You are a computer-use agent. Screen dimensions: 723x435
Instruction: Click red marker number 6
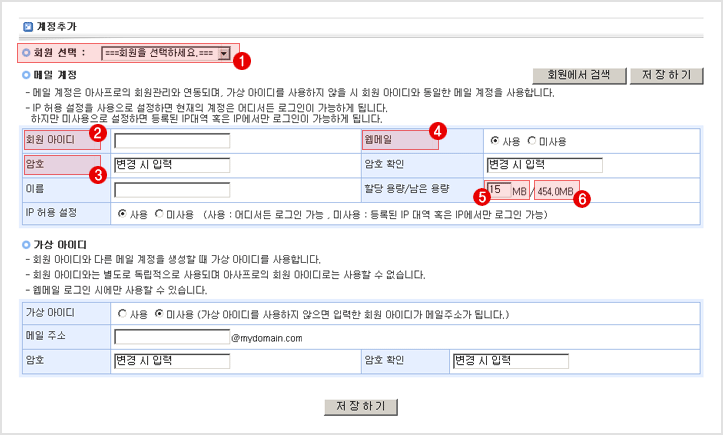tap(584, 197)
